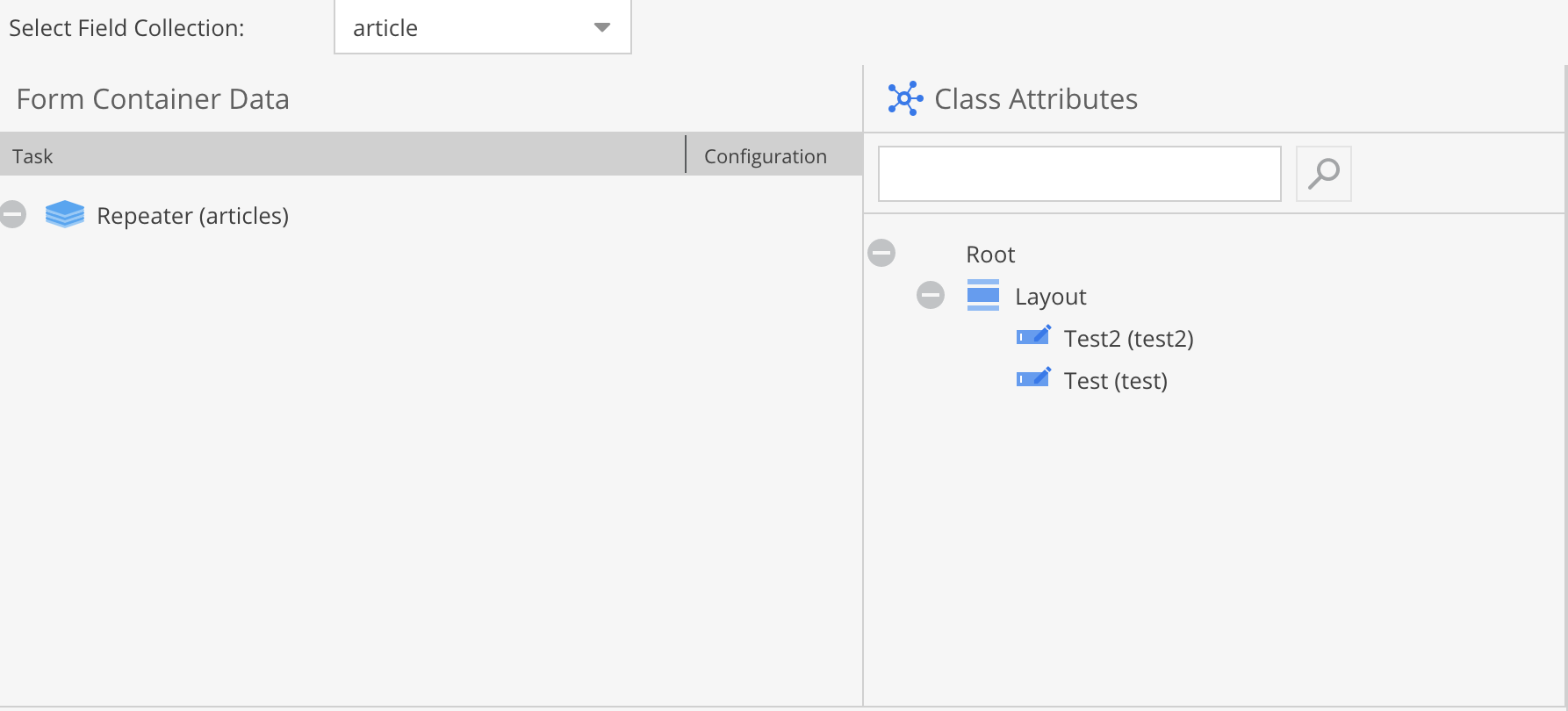Screen dimensions: 1568x711
Task: Select the Layout tree item
Action: click(x=1050, y=297)
